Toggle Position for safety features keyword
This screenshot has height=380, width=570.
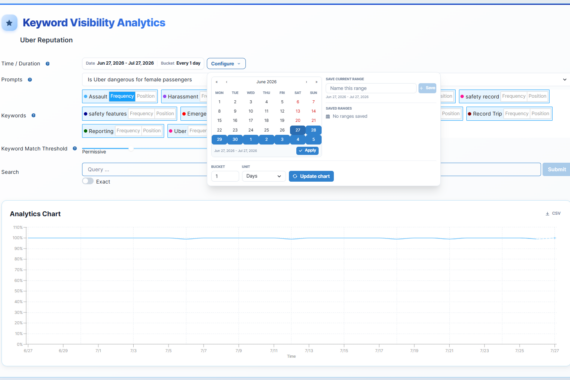click(165, 113)
